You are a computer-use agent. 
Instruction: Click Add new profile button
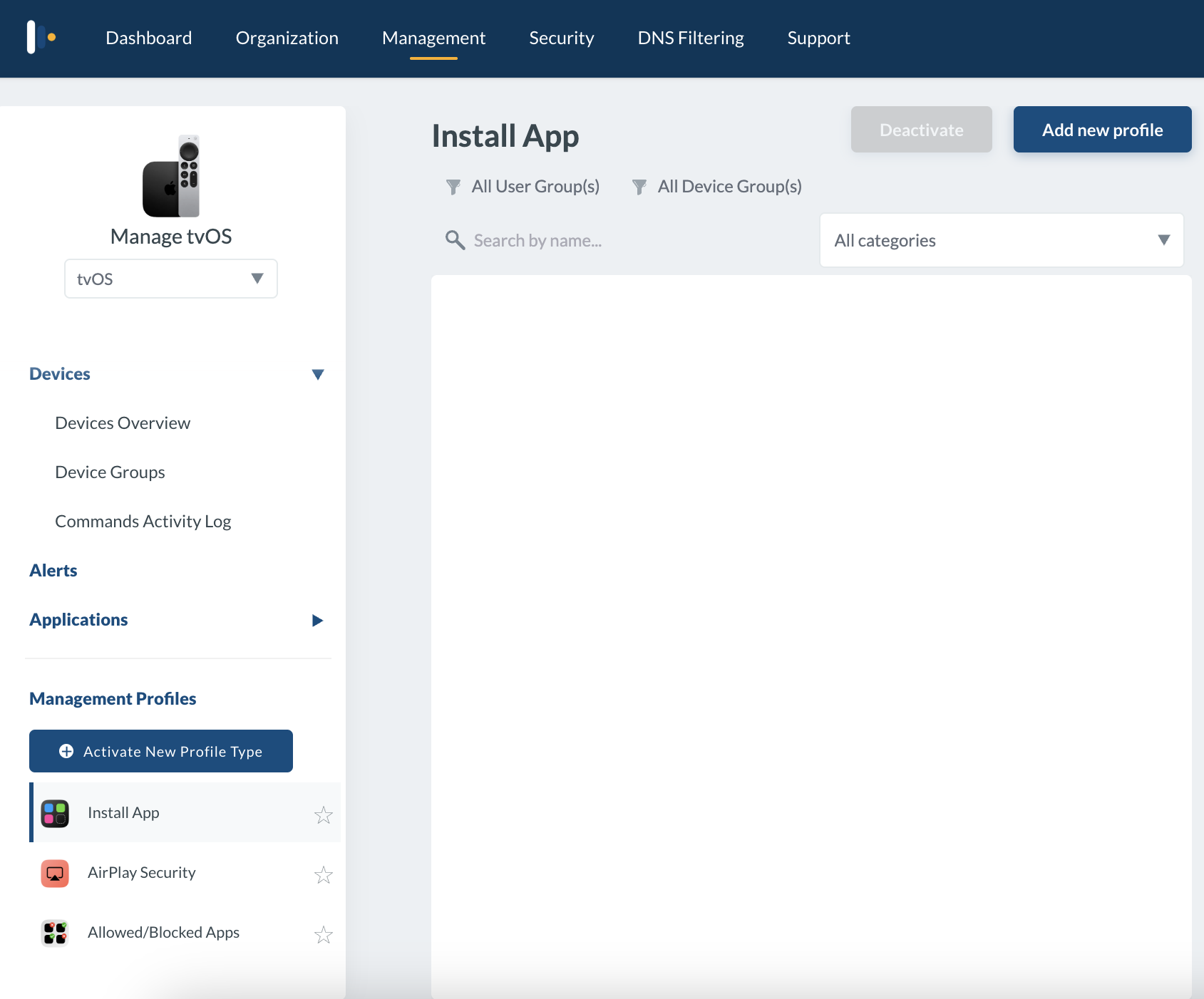[x=1102, y=130]
